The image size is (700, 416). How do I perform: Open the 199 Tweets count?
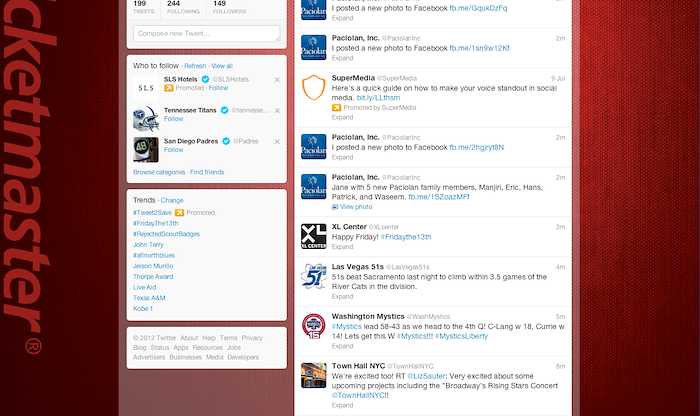click(x=143, y=7)
